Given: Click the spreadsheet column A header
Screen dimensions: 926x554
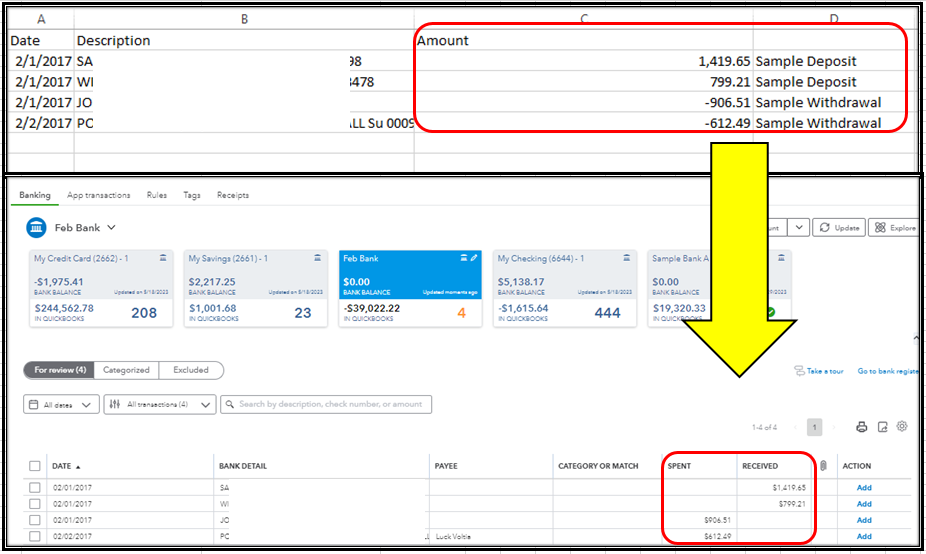Looking at the screenshot, I should point(41,19).
